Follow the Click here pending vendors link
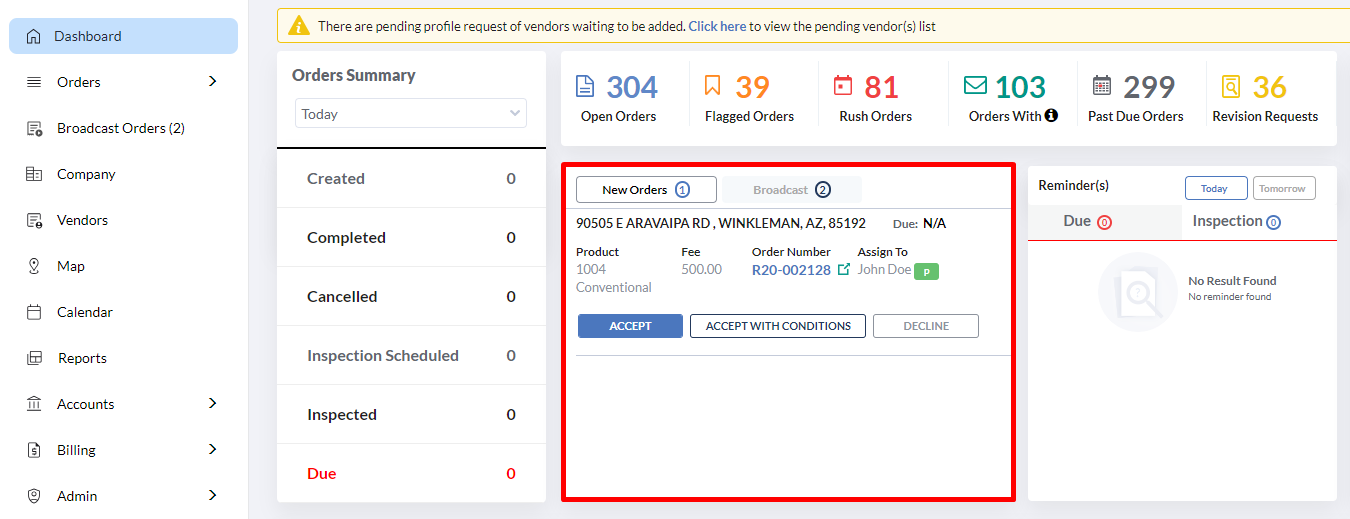Screen dimensions: 1350x519 click(717, 27)
